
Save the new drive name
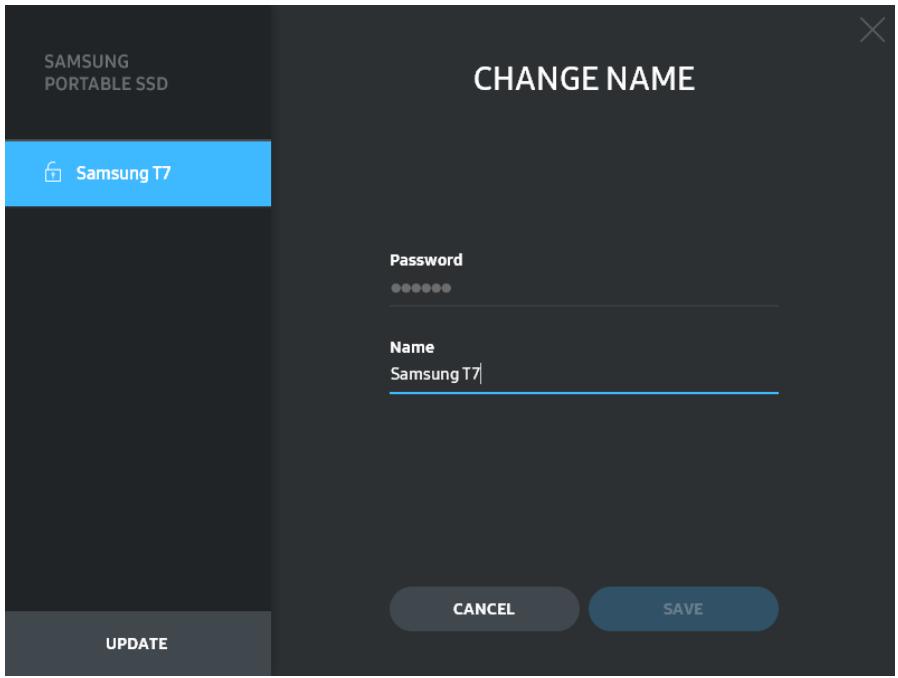(683, 609)
